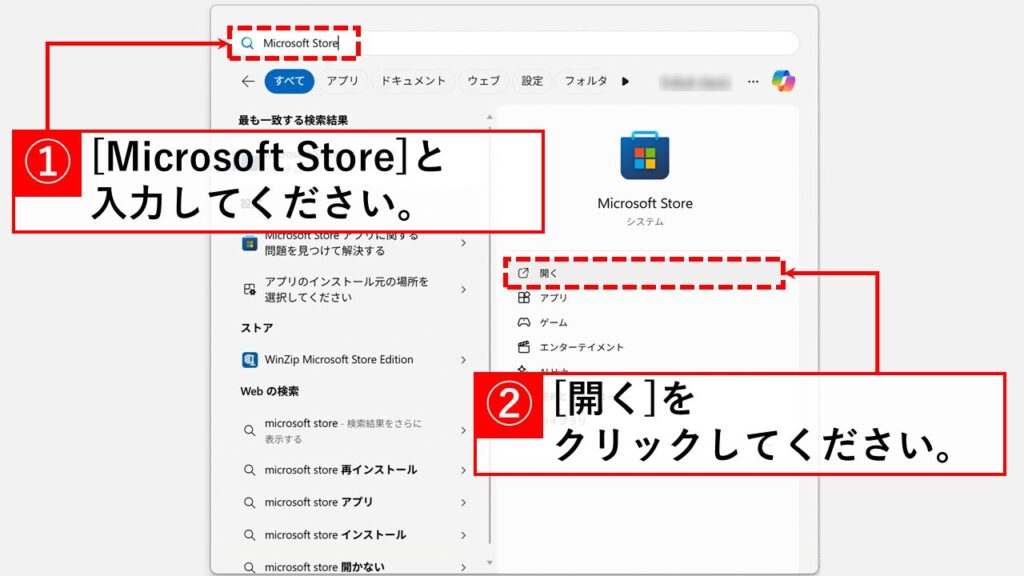
Task: Expand chevron for アプリのインストール元 result
Action: pyautogui.click(x=464, y=289)
